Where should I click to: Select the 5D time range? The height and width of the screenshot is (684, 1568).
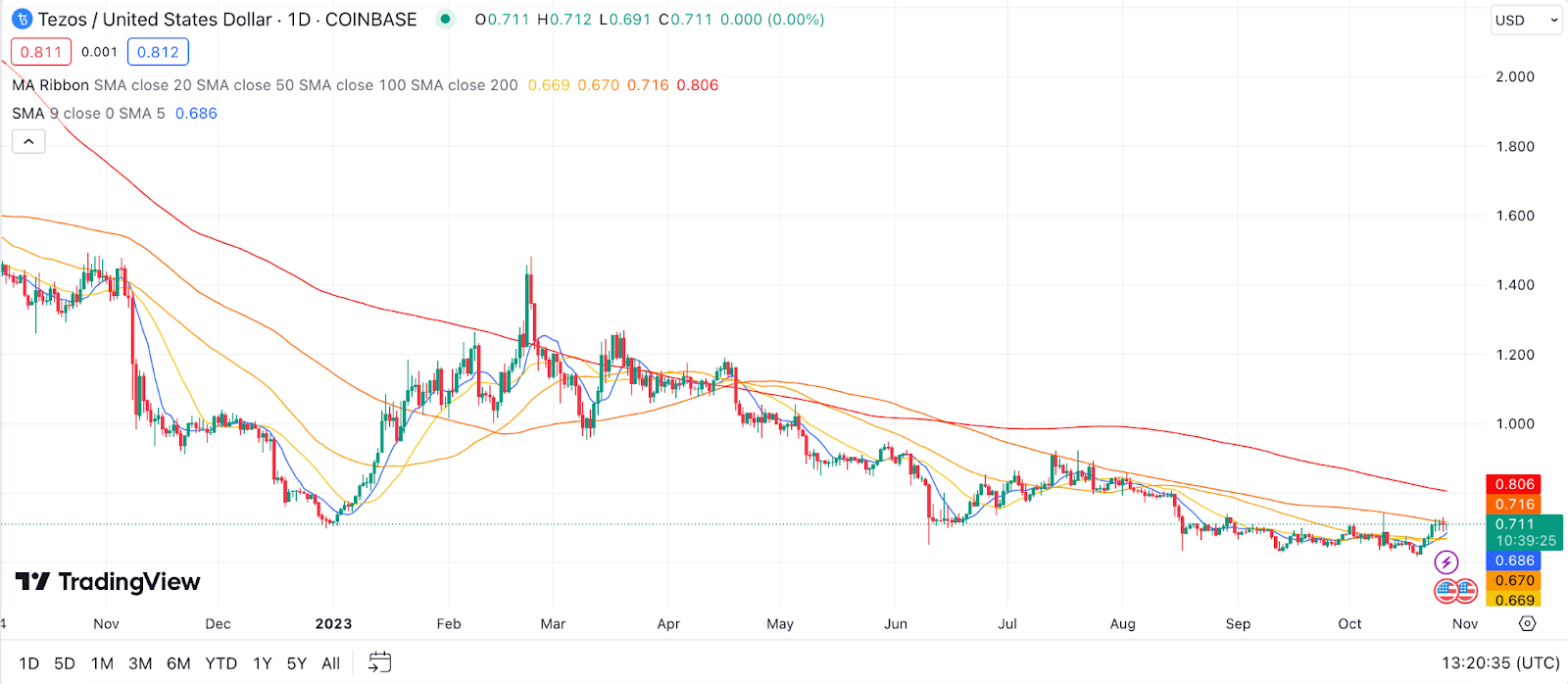pyautogui.click(x=65, y=663)
